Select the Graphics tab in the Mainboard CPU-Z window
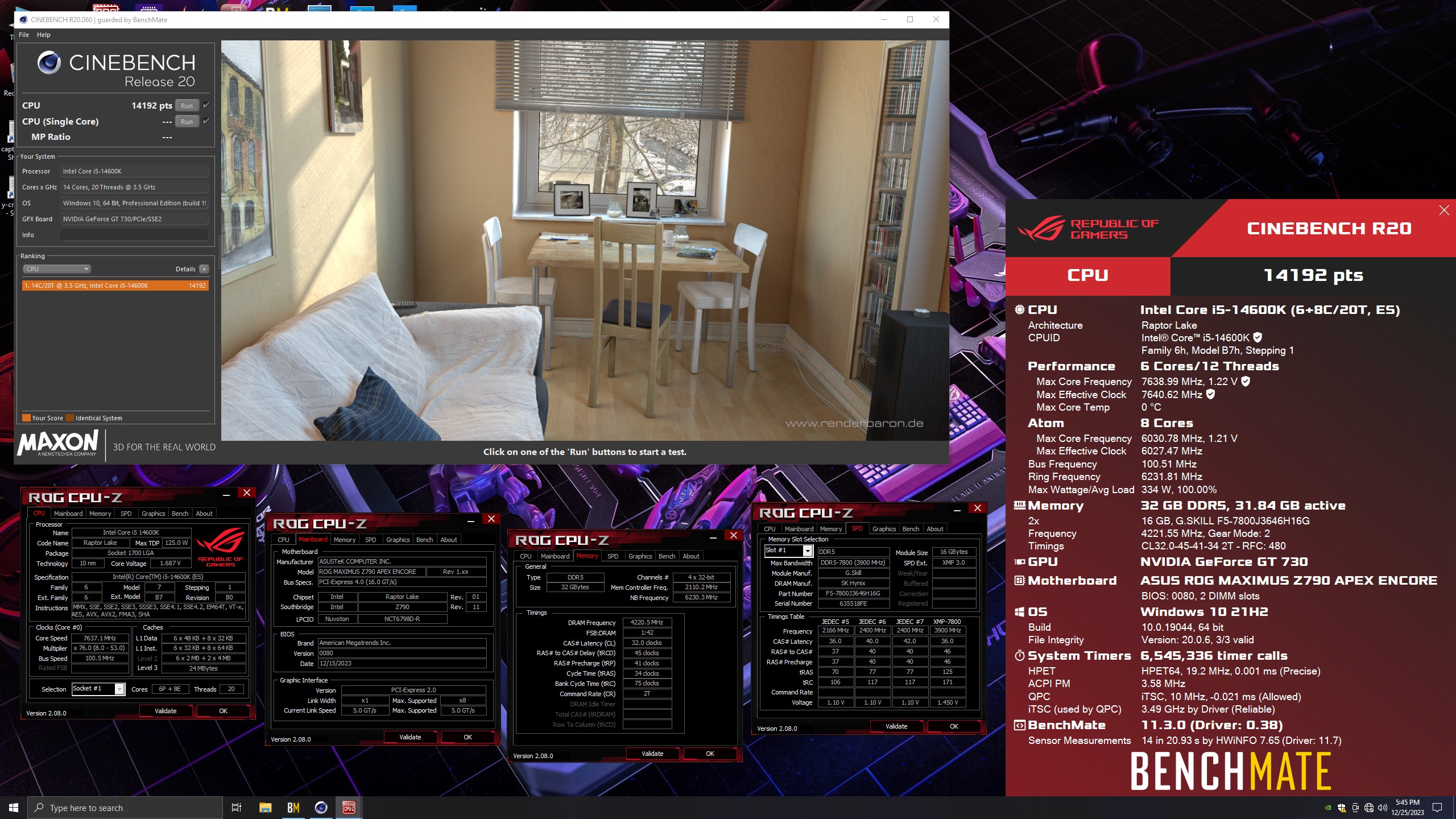This screenshot has height=819, width=1456. coord(398,540)
